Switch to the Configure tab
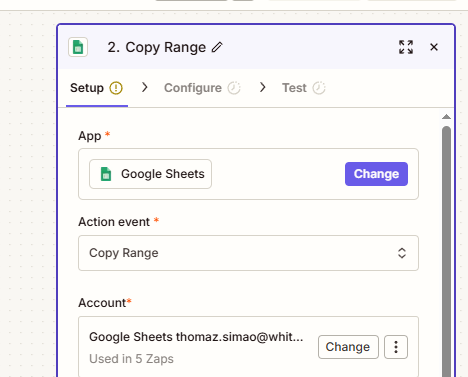Viewport: 468px width, 377px height. click(x=202, y=88)
